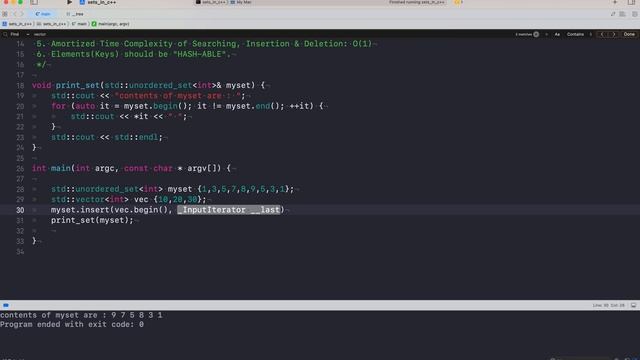Select the sets_in_c++ scheme in toolbar
This screenshot has height=360, width=640.
98,2
